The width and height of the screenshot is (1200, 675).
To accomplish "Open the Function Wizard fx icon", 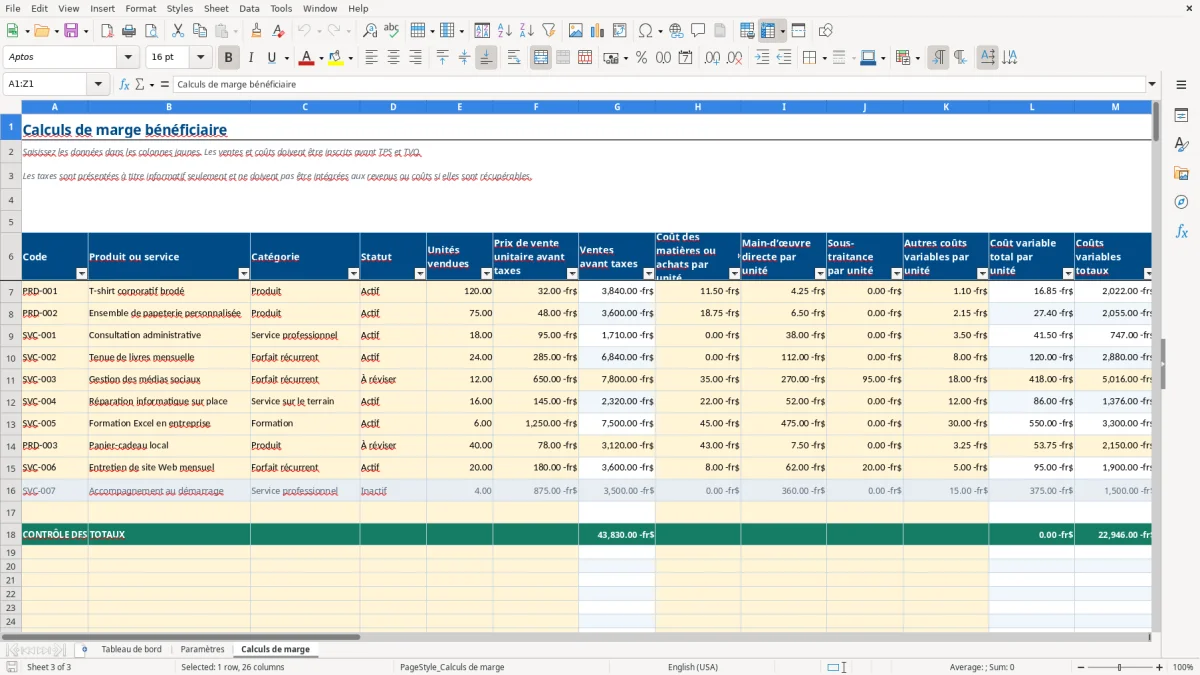I will pyautogui.click(x=124, y=84).
